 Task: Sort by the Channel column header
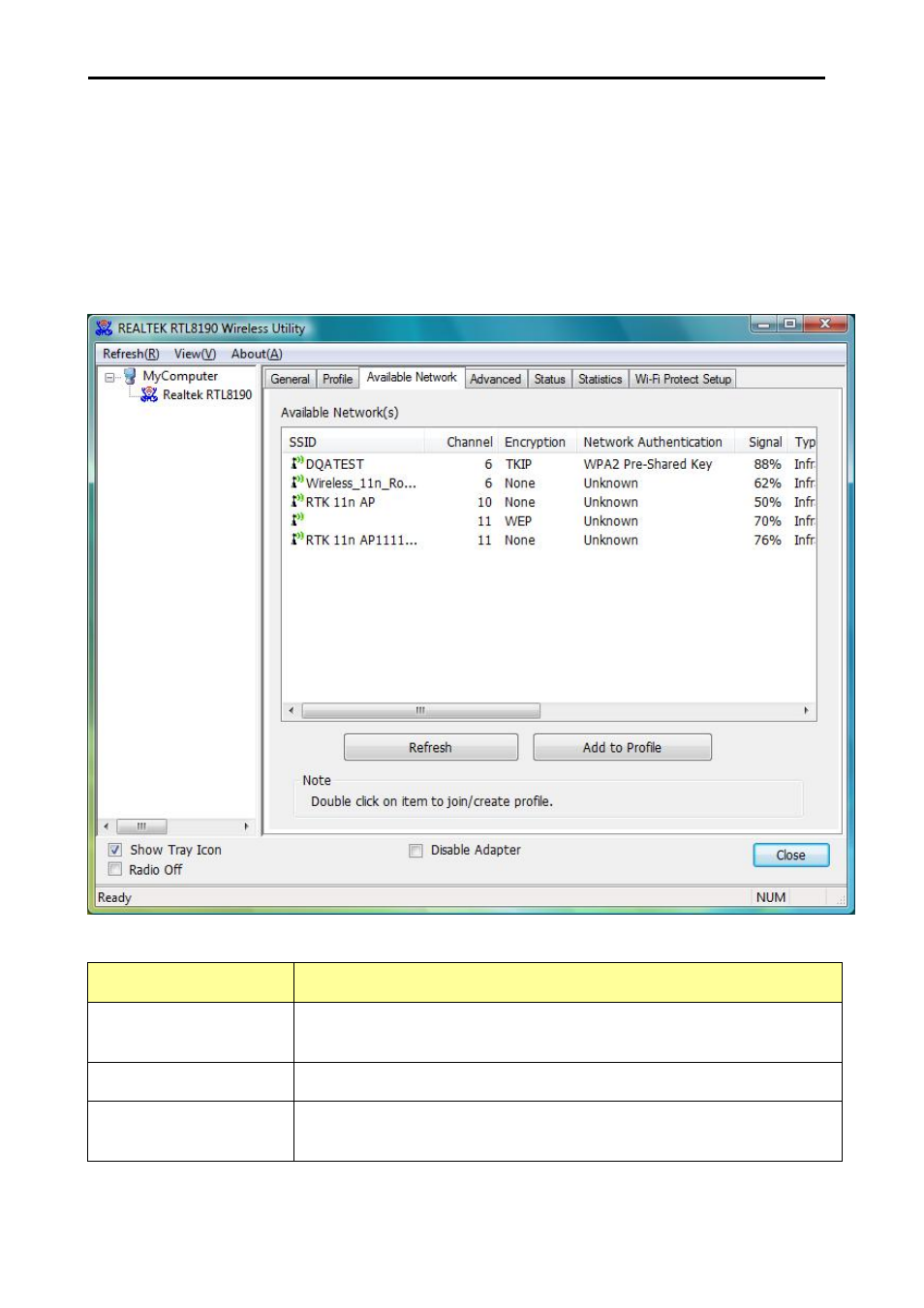[461, 442]
